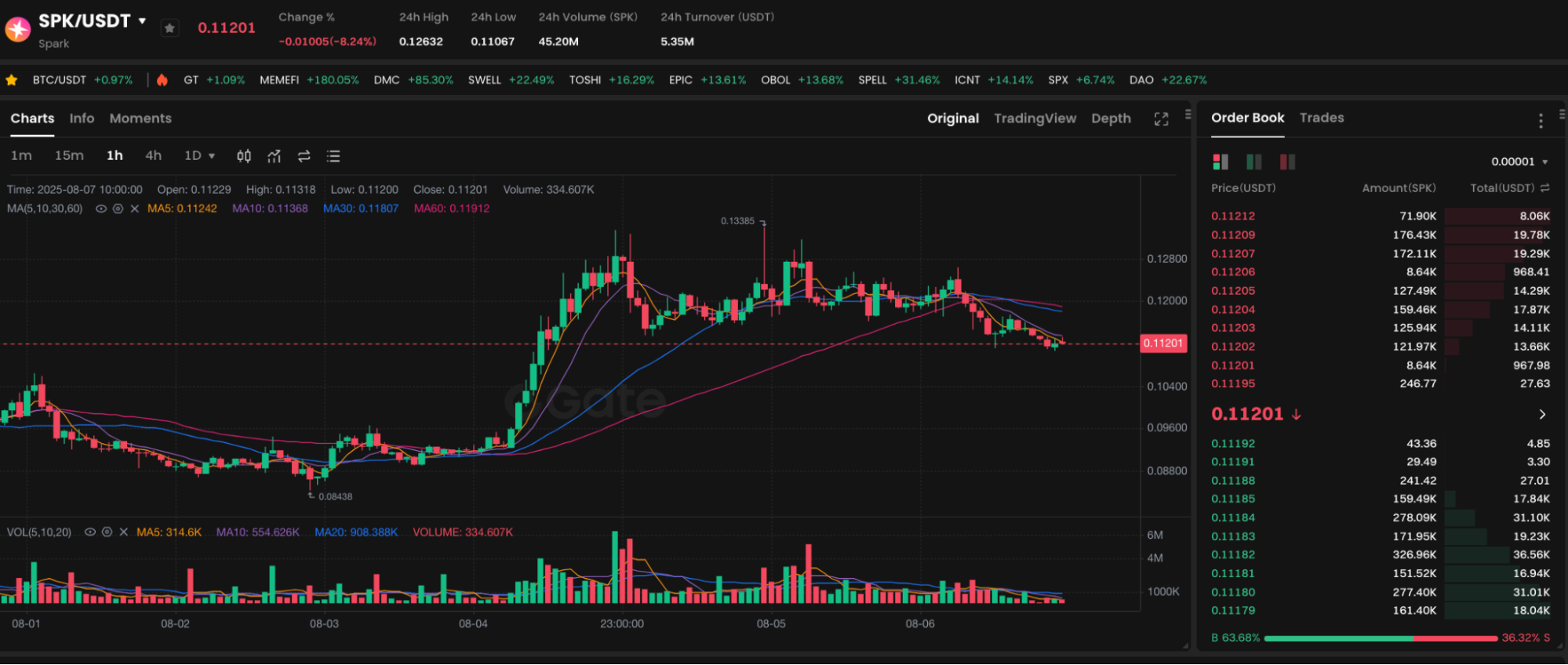Open TOSHI +16.29% ticker

[611, 80]
